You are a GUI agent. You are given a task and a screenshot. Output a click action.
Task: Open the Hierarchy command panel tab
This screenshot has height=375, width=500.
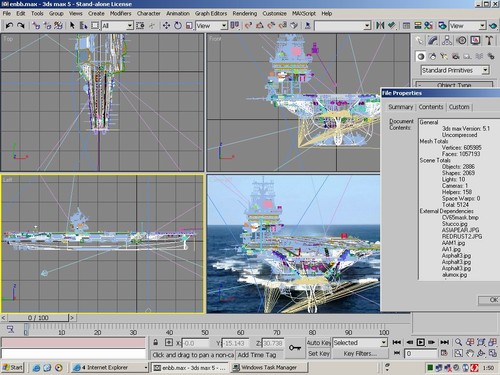coord(447,41)
